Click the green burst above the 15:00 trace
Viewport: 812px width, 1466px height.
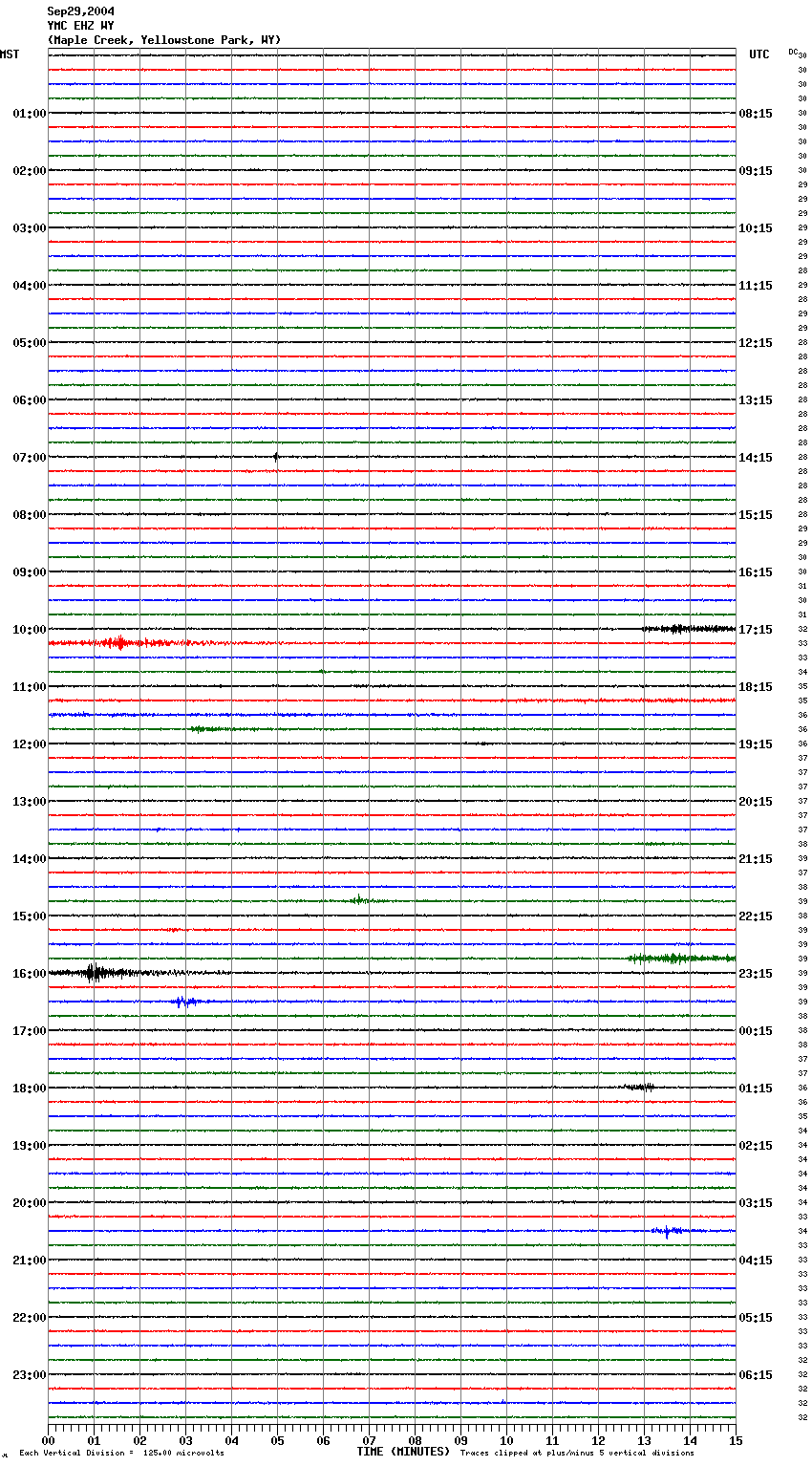click(x=360, y=900)
